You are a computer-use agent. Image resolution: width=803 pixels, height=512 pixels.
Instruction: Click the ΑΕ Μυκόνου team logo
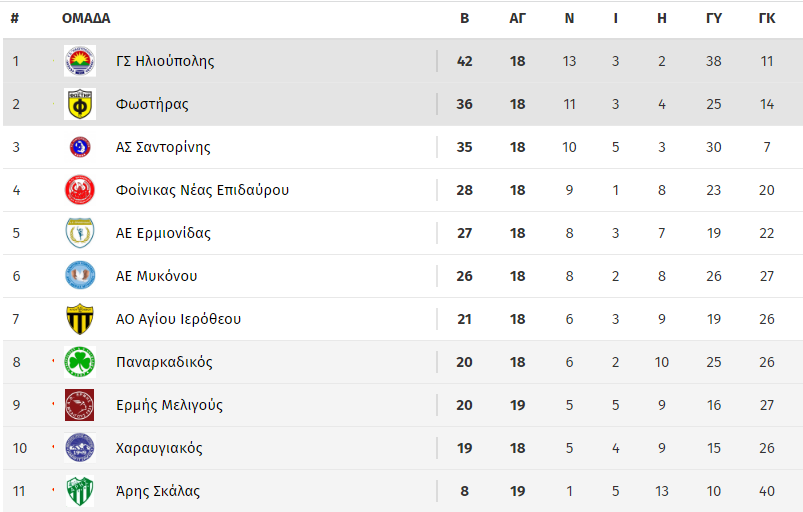point(80,276)
